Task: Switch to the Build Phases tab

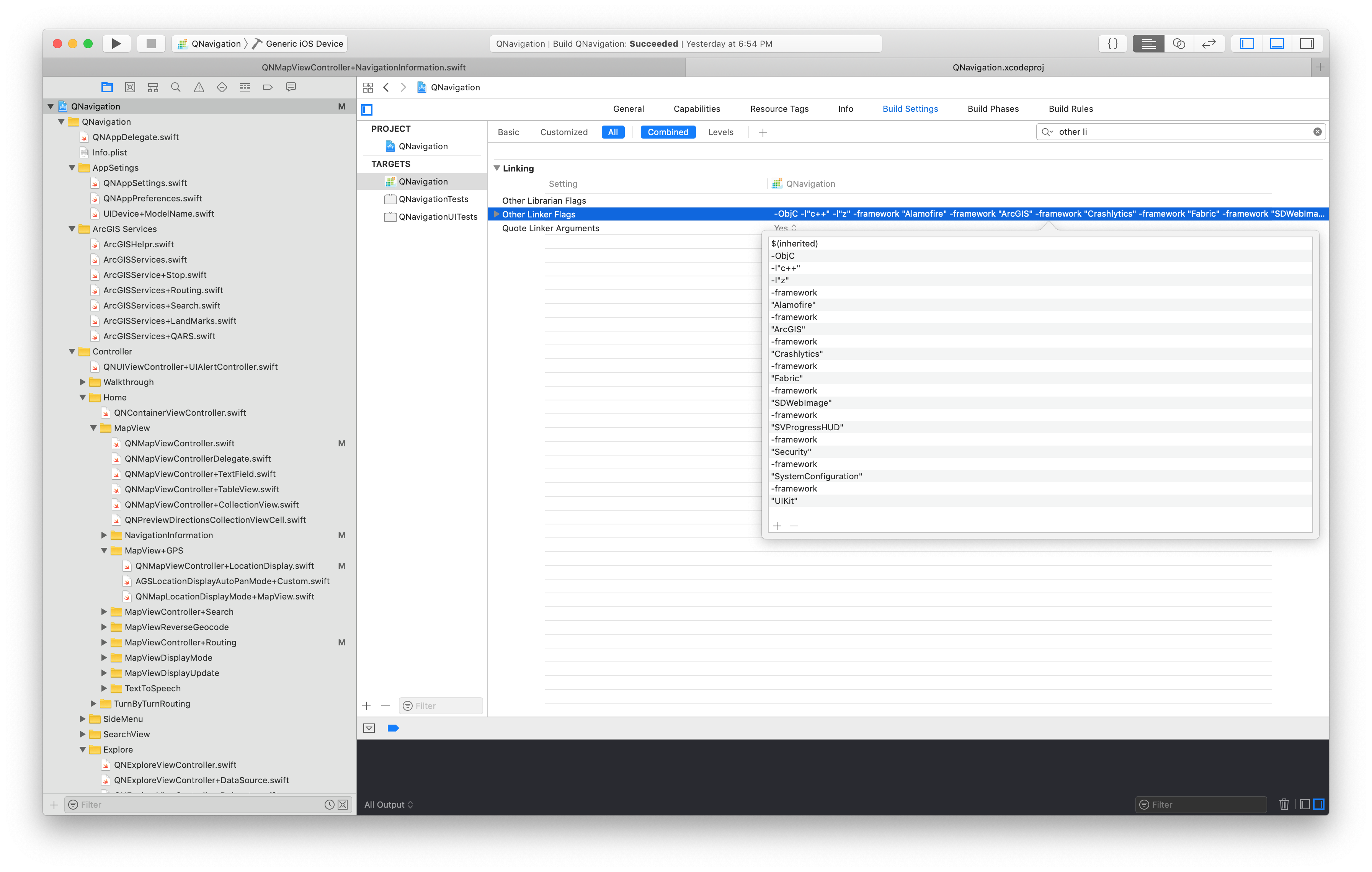Action: click(993, 109)
